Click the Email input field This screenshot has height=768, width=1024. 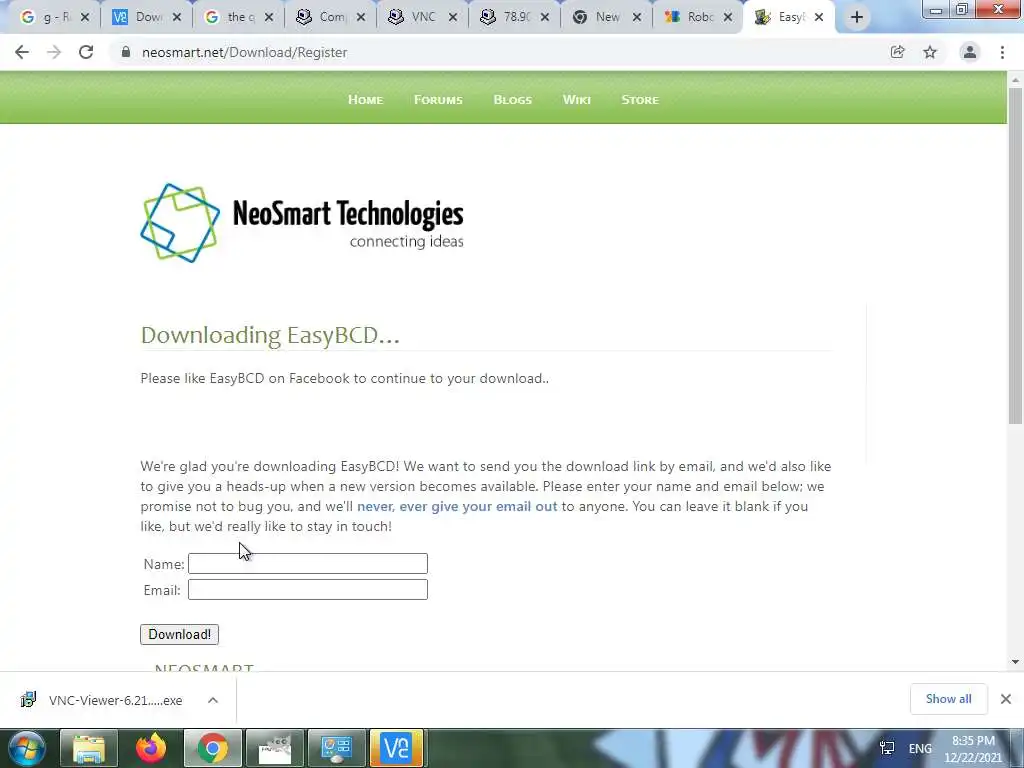coord(308,590)
